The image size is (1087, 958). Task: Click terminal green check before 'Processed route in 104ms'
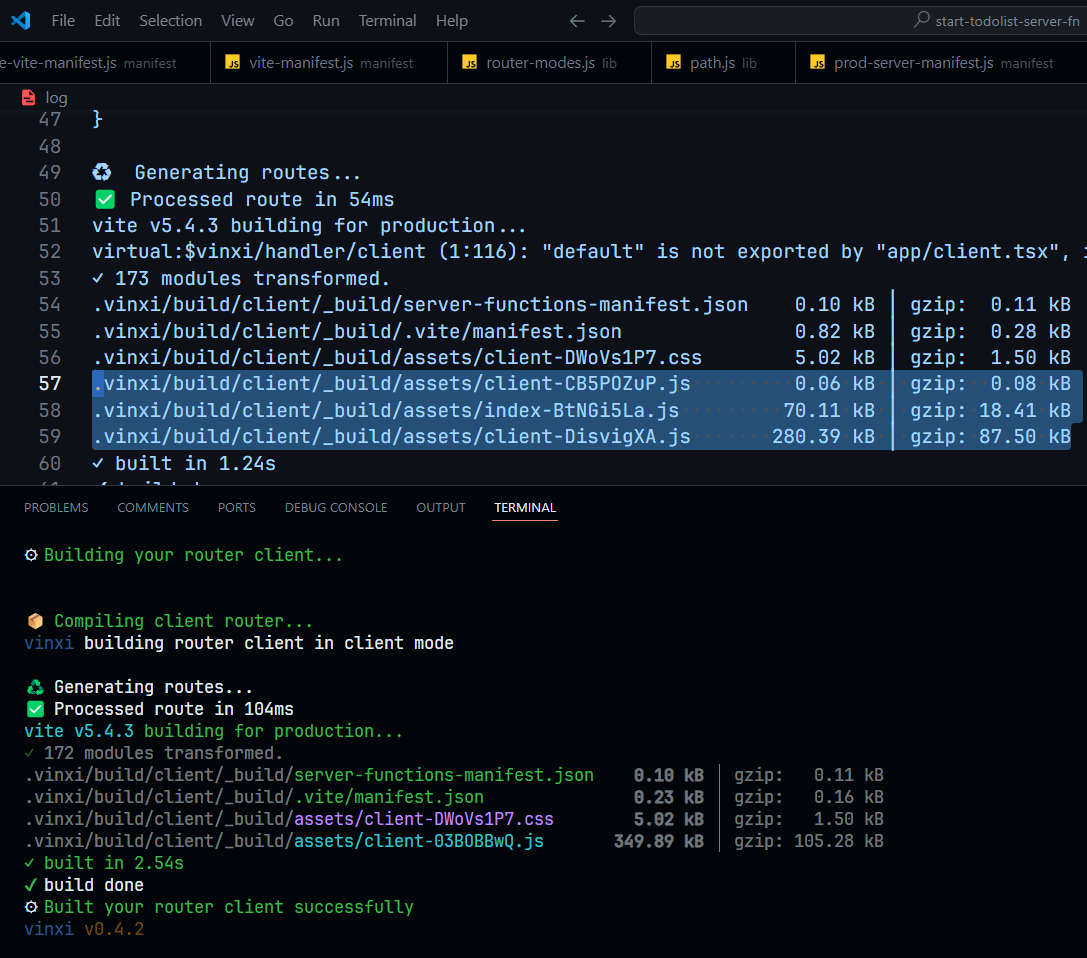point(35,709)
